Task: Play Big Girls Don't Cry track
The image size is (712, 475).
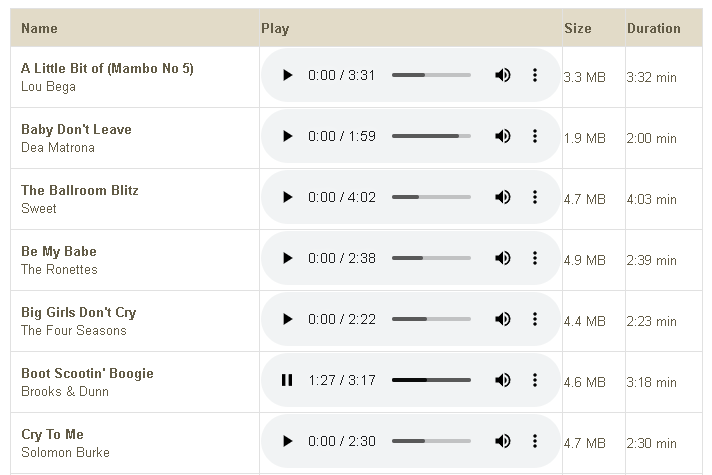Action: pyautogui.click(x=287, y=319)
